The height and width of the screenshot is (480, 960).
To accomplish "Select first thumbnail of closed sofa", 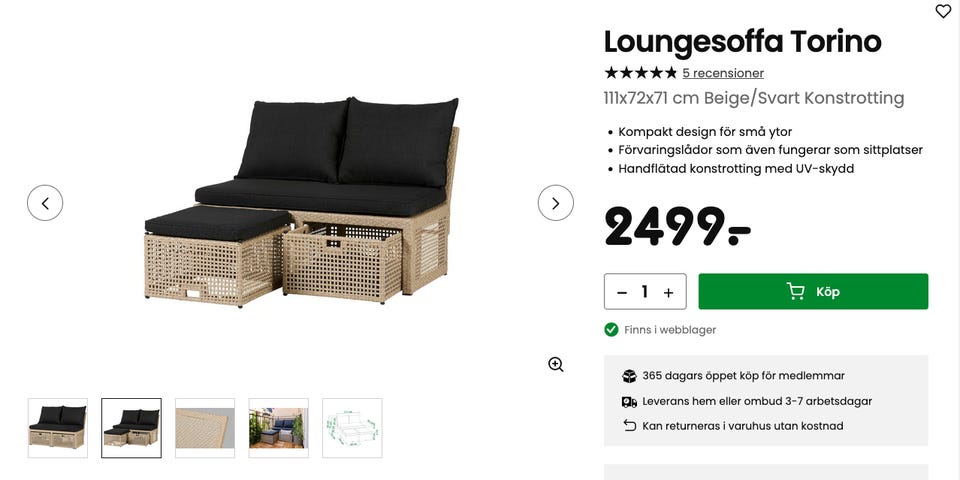I will pos(58,428).
